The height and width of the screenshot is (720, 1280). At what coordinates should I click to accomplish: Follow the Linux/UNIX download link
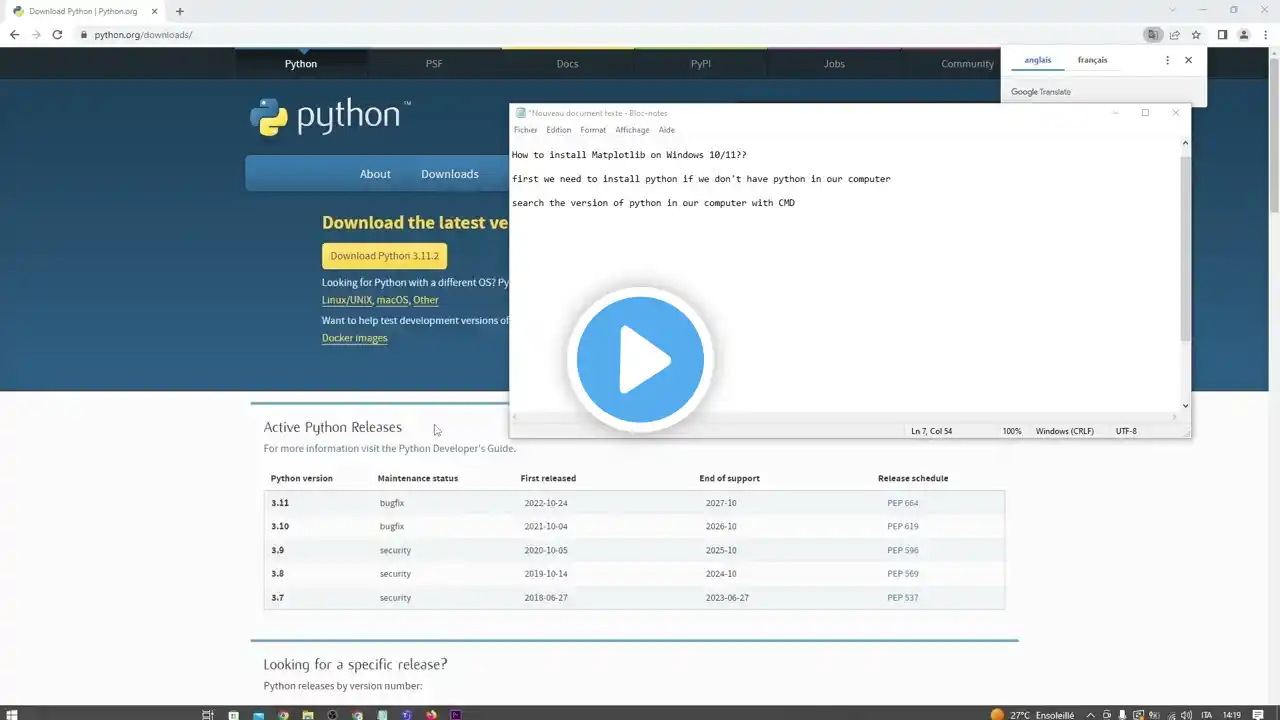347,300
